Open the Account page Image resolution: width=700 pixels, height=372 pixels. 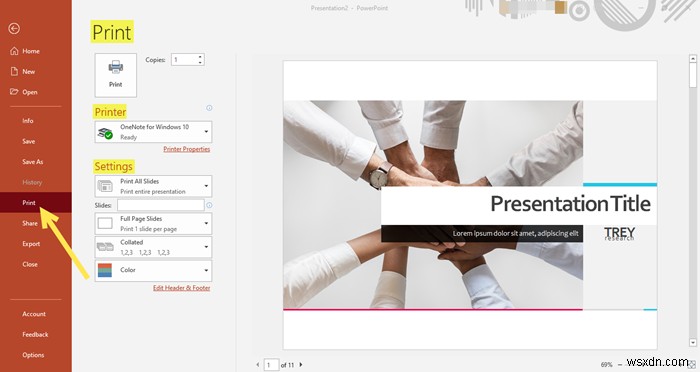[34, 314]
